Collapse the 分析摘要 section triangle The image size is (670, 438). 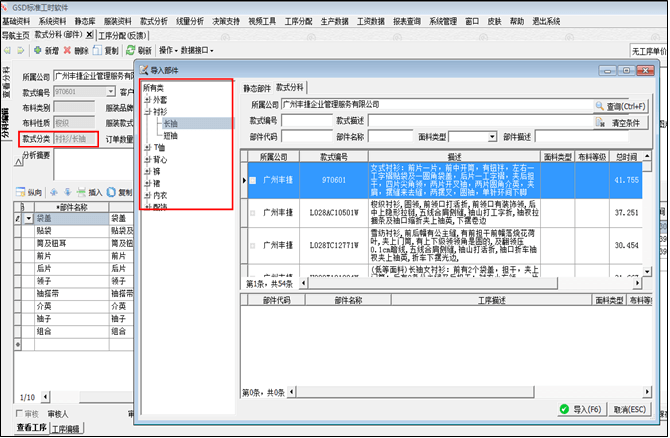[18, 162]
